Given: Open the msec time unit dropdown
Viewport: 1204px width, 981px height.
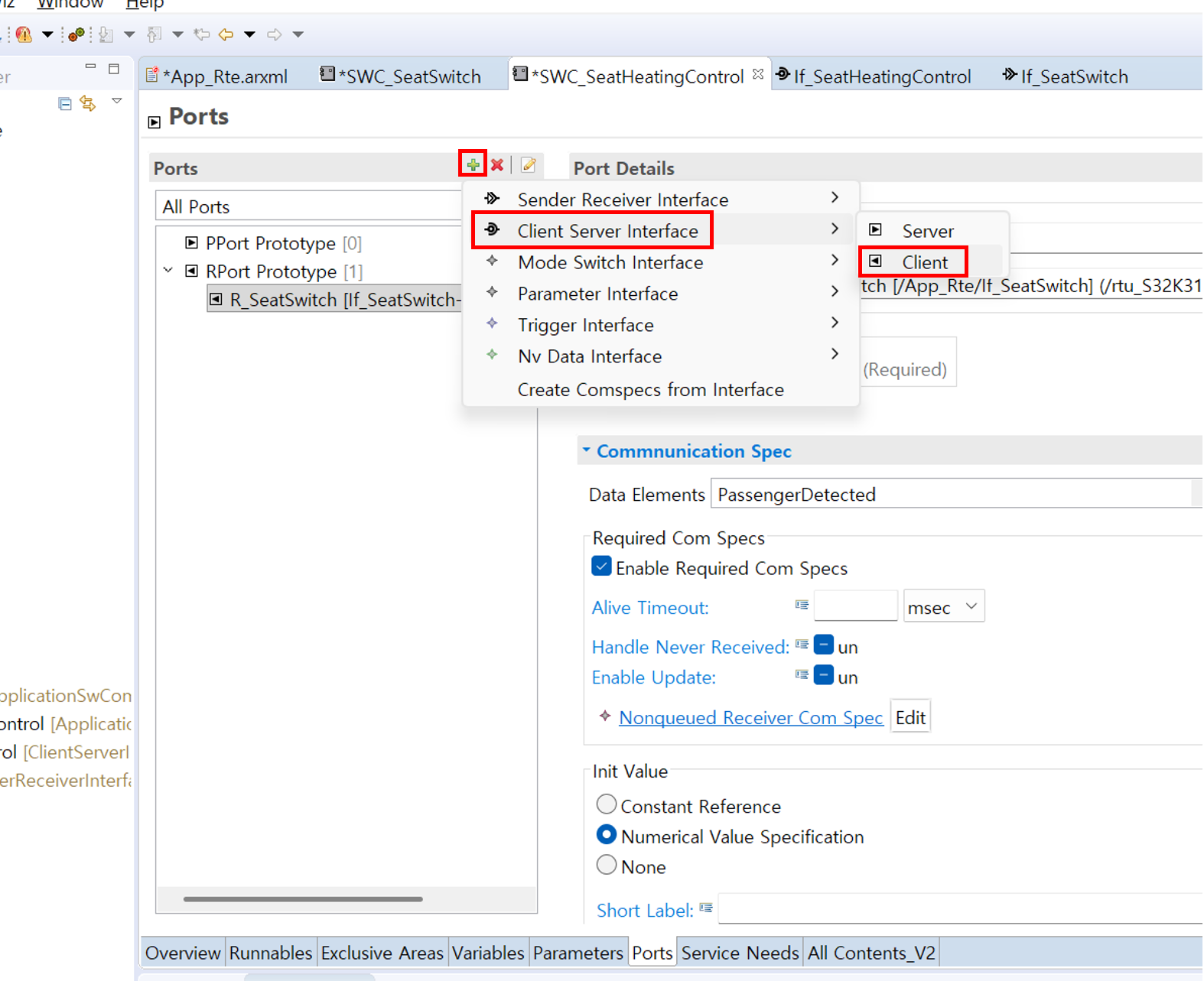Looking at the screenshot, I should [943, 607].
